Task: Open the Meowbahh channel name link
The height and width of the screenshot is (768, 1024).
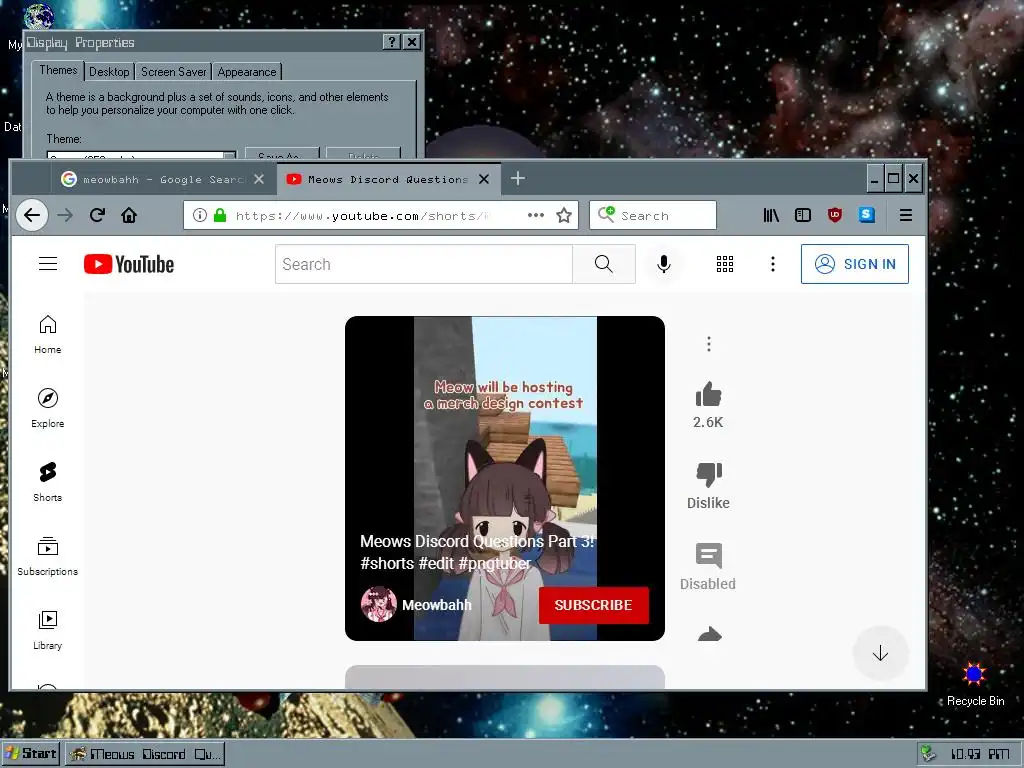Action: coord(436,605)
